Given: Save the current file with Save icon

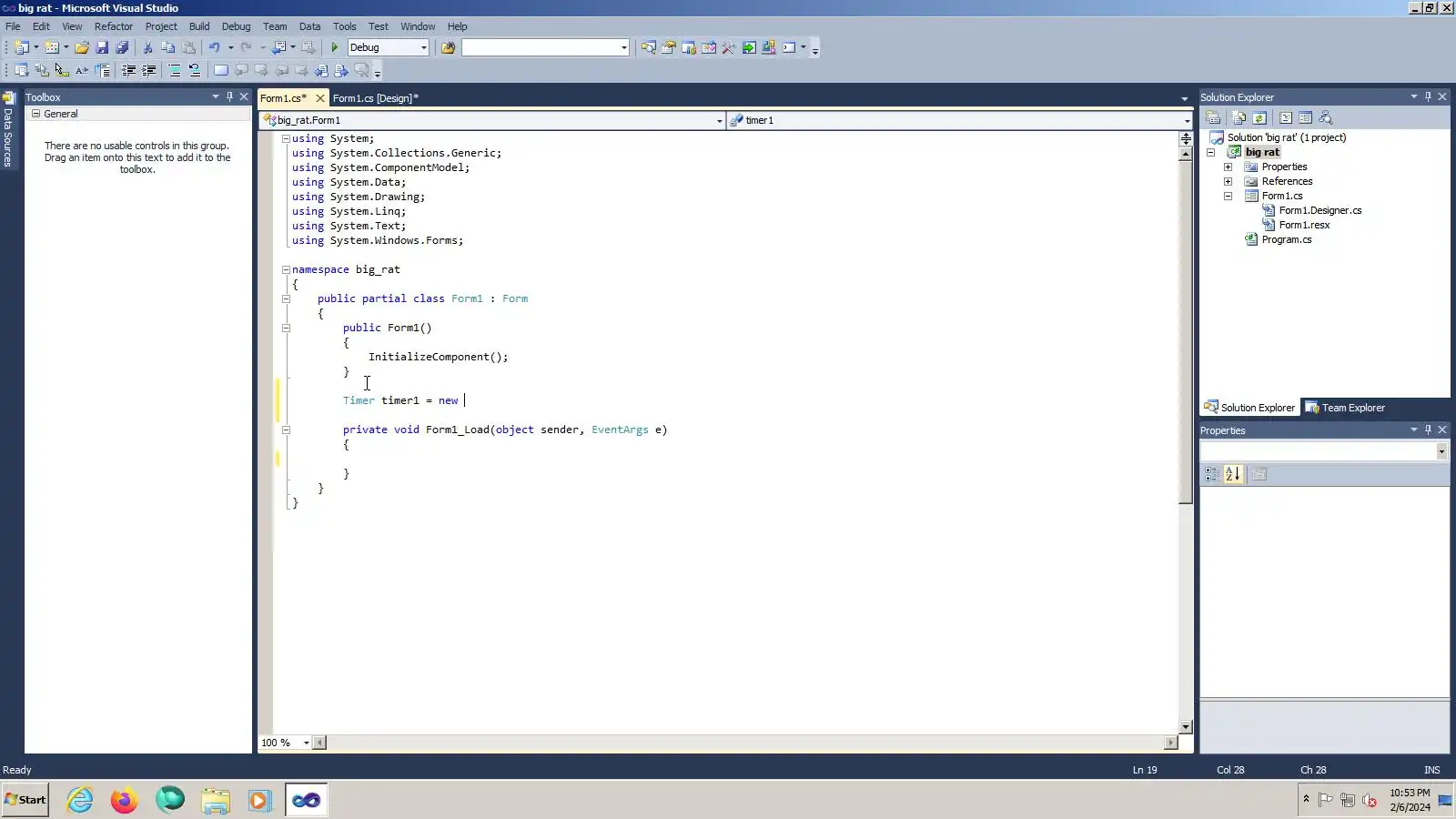Looking at the screenshot, I should (102, 47).
